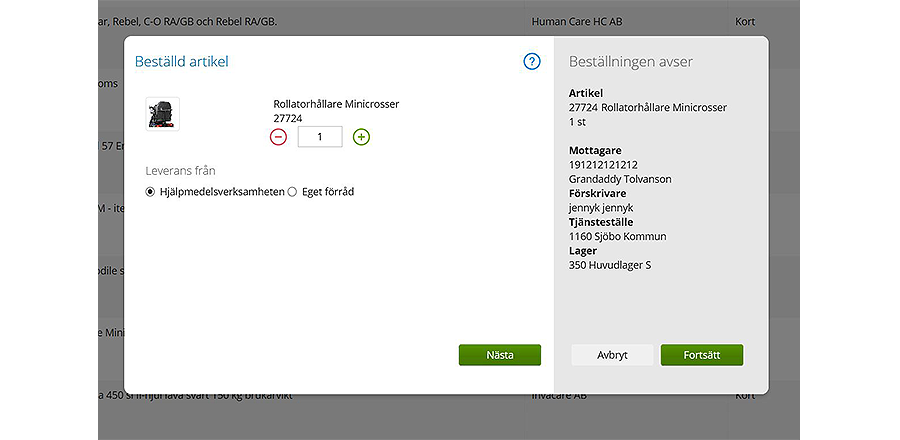Click product name Rollatorhållare Minicrosser in left panel

click(336, 104)
